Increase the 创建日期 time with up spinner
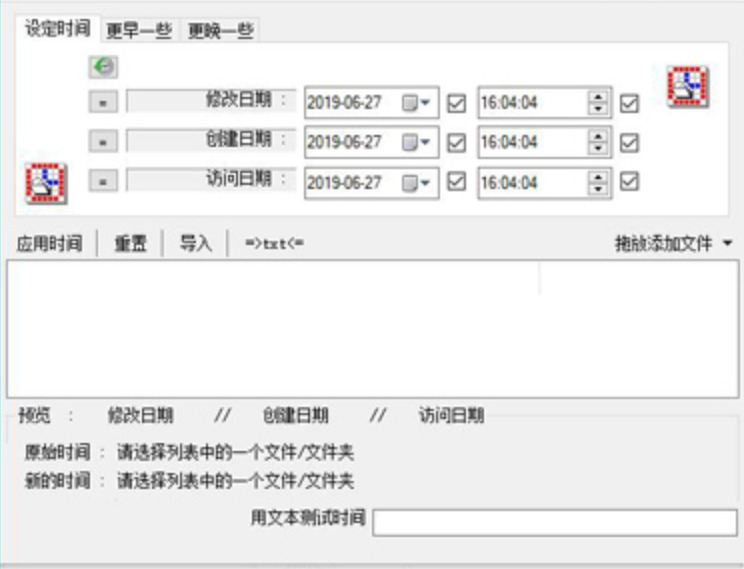Image resolution: width=744 pixels, height=569 pixels. pyautogui.click(x=598, y=136)
